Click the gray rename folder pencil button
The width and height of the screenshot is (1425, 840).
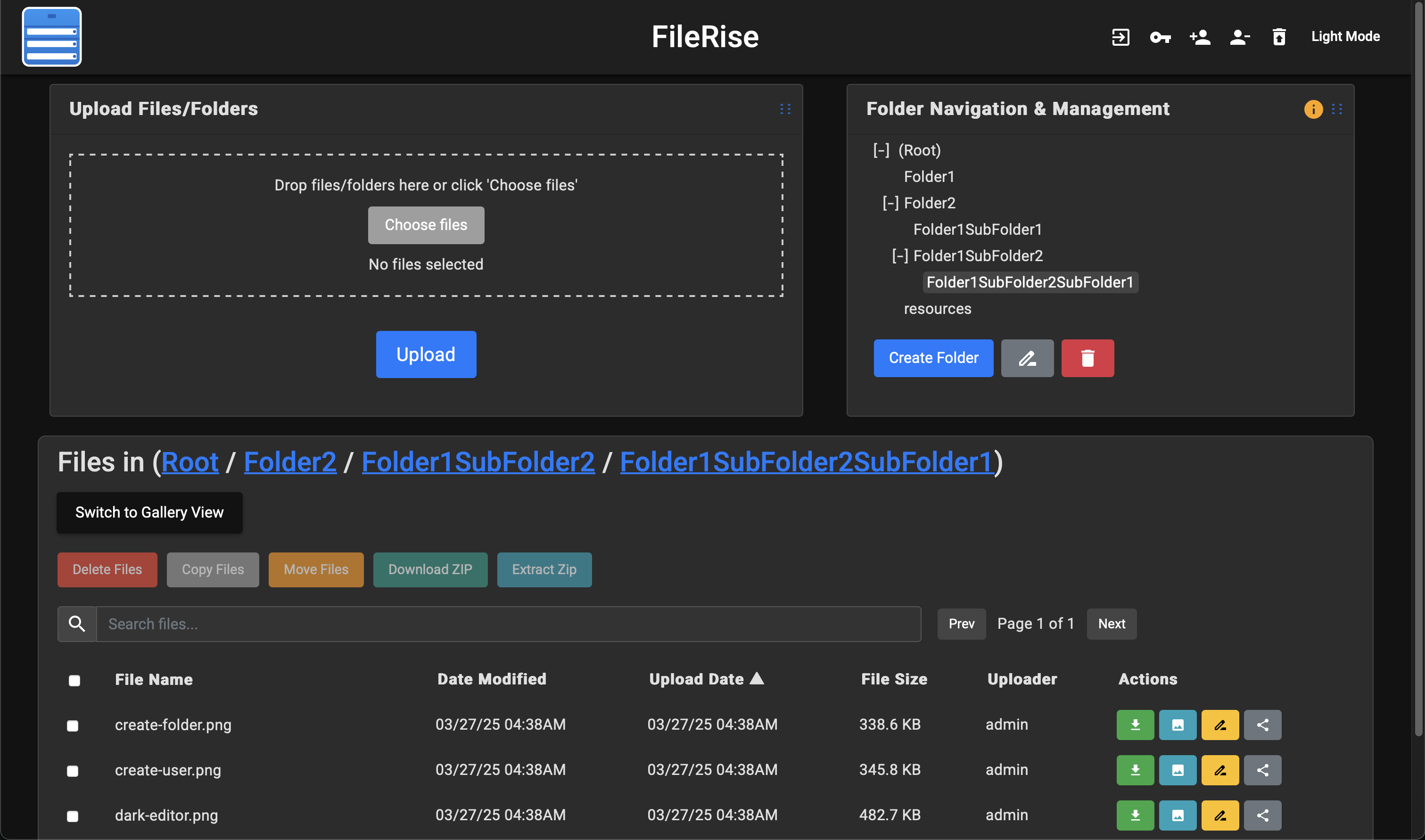click(1027, 358)
